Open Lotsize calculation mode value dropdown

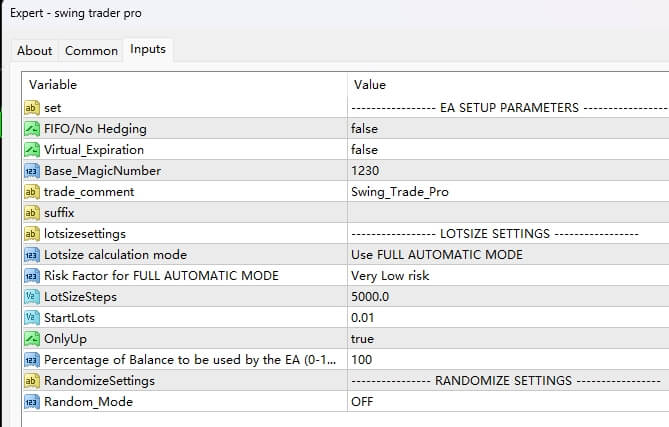coord(436,254)
